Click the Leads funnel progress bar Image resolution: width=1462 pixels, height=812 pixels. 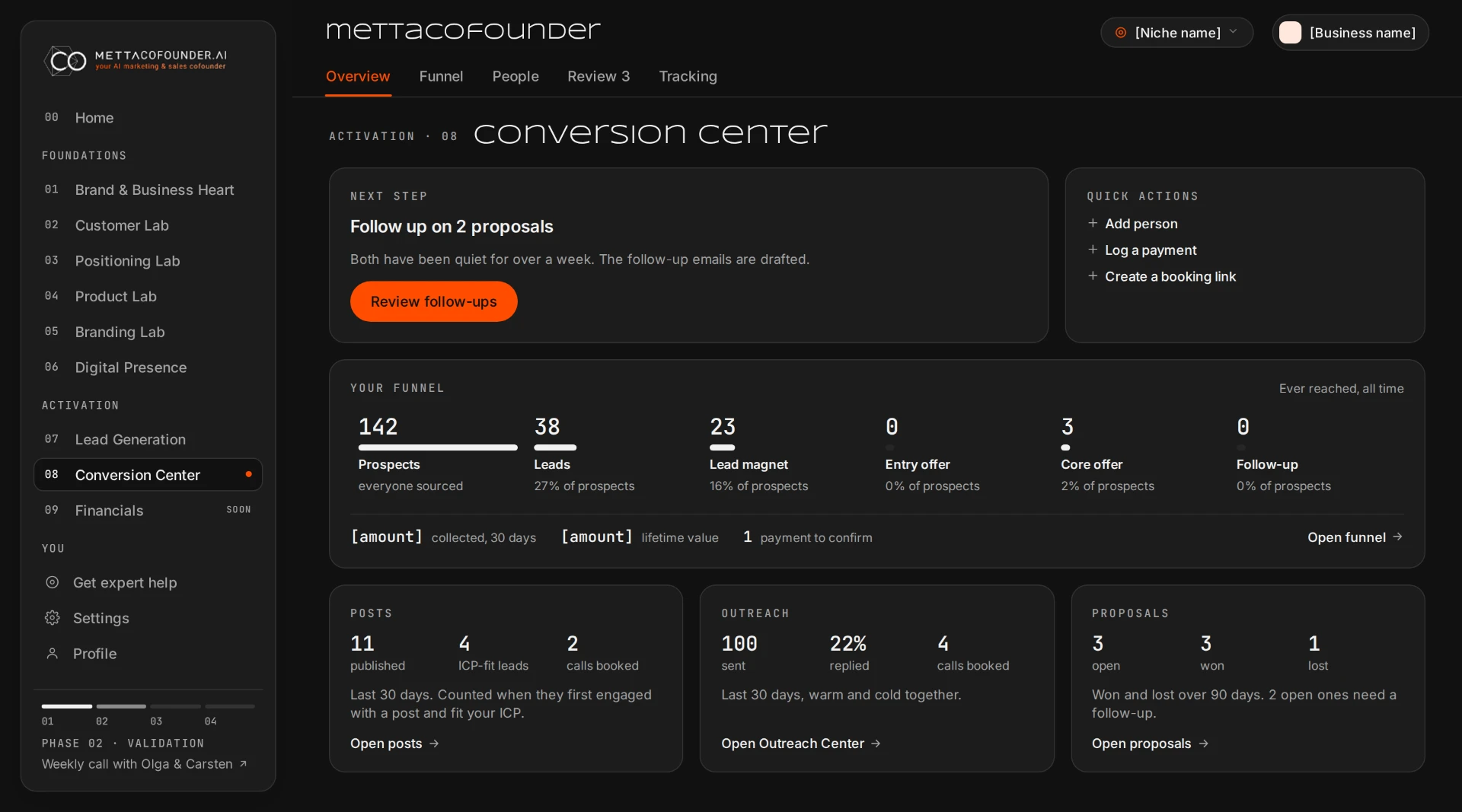pos(555,447)
